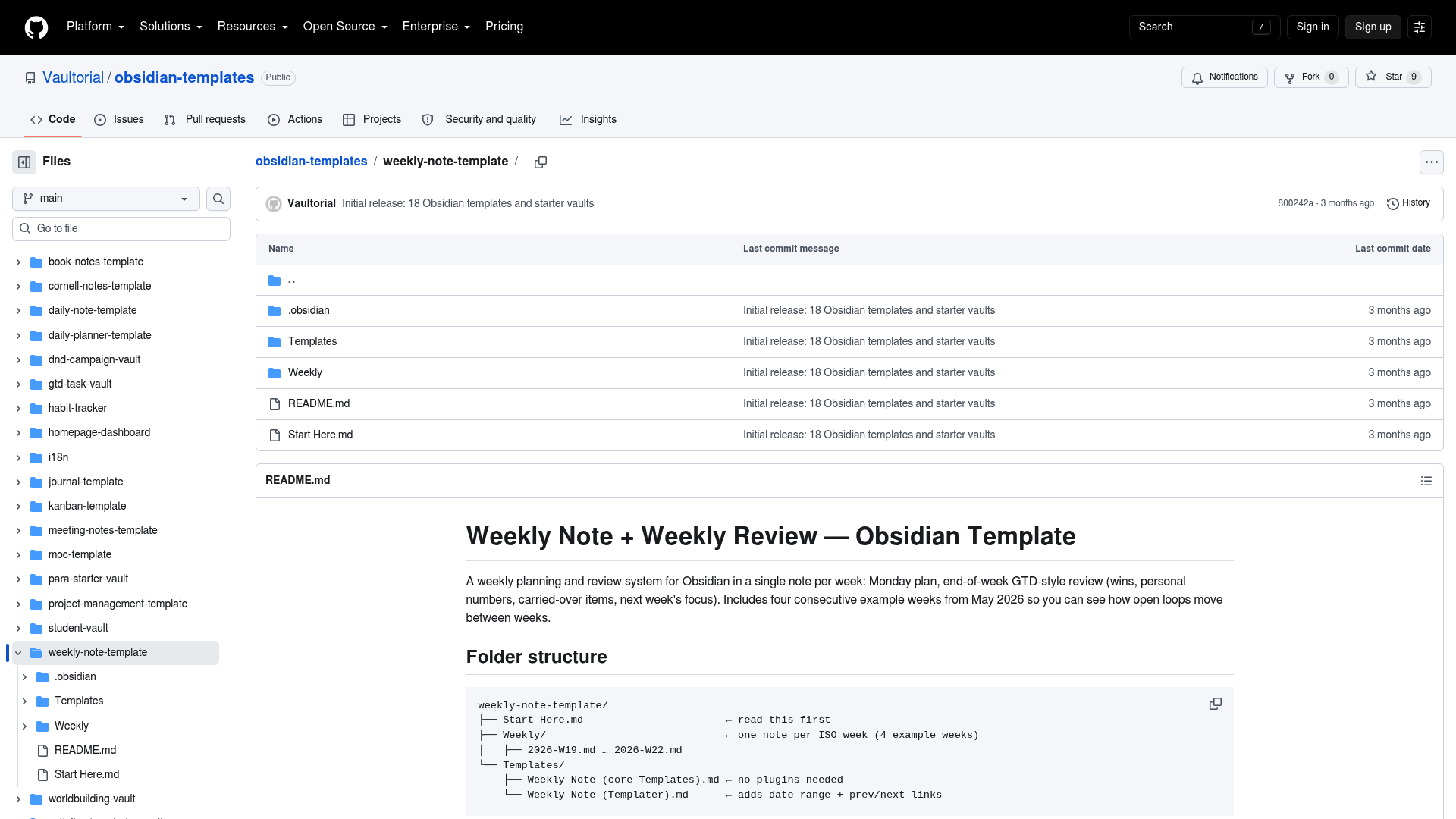
Task: Click the Weekly folder icon in file table
Action: (275, 373)
